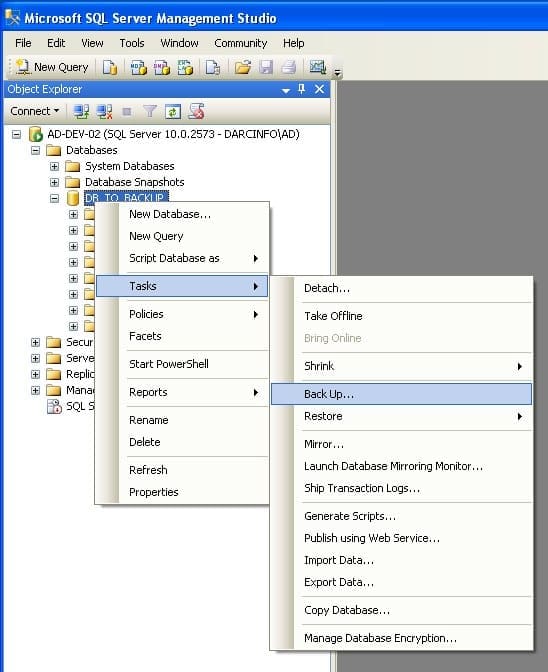Open the Reports submenu

183,392
